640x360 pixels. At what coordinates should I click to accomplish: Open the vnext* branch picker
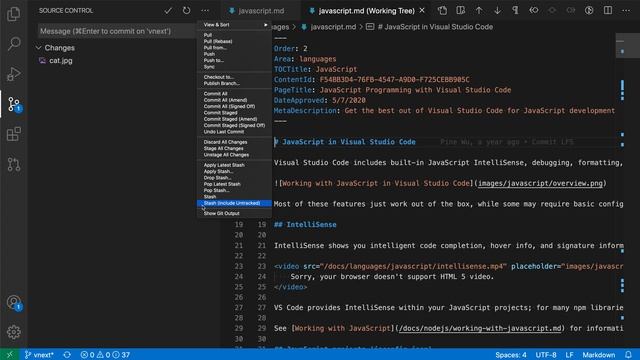39,355
